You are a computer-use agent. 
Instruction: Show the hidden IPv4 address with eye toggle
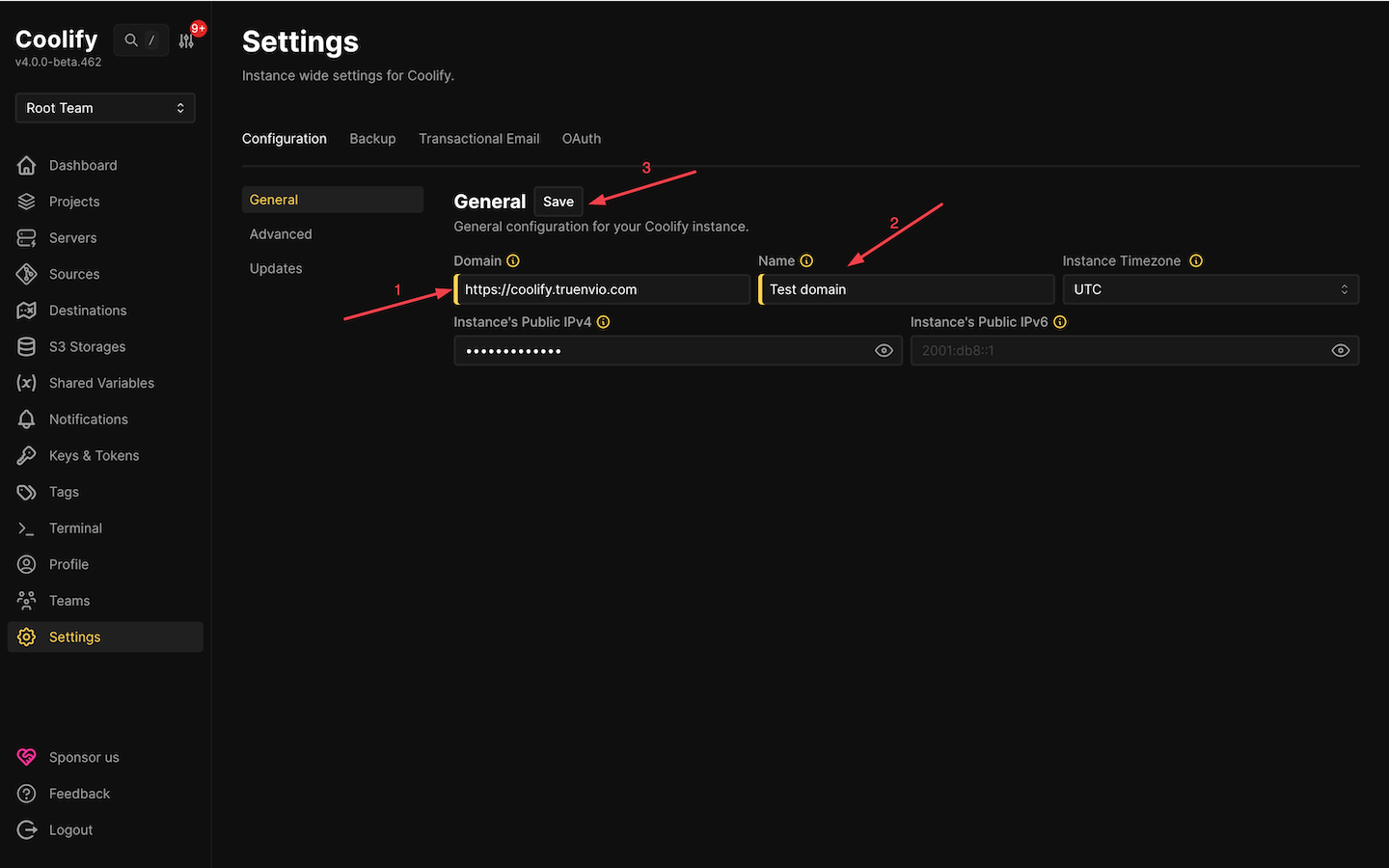[x=884, y=350]
